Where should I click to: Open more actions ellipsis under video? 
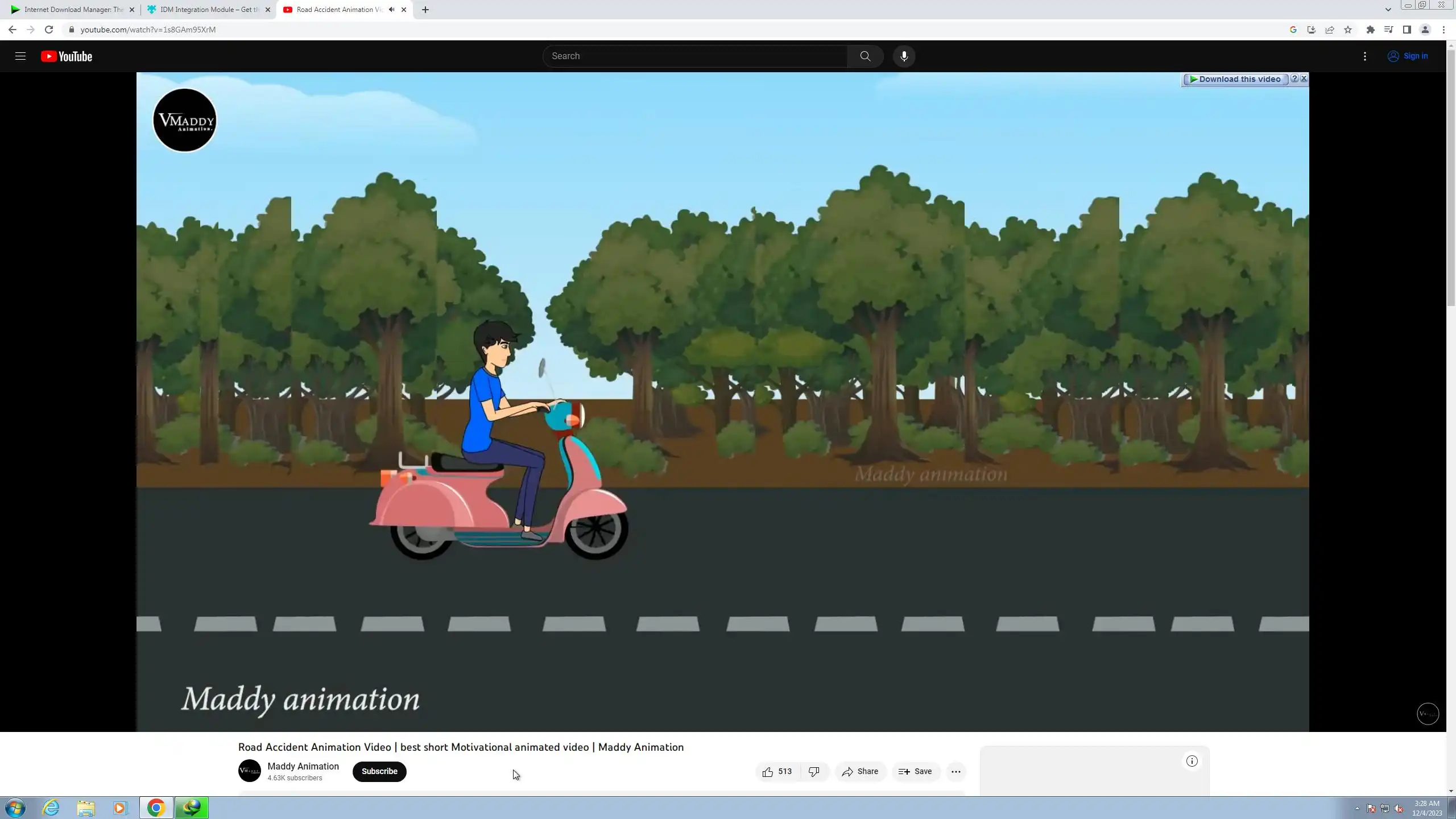point(956,772)
